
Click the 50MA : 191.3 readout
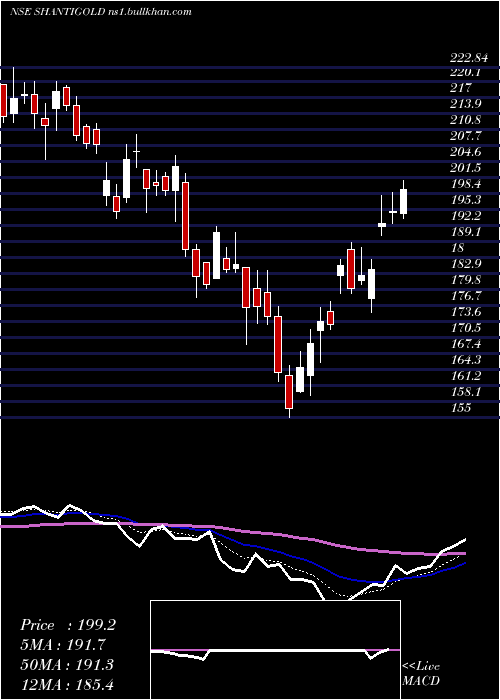coord(66,665)
